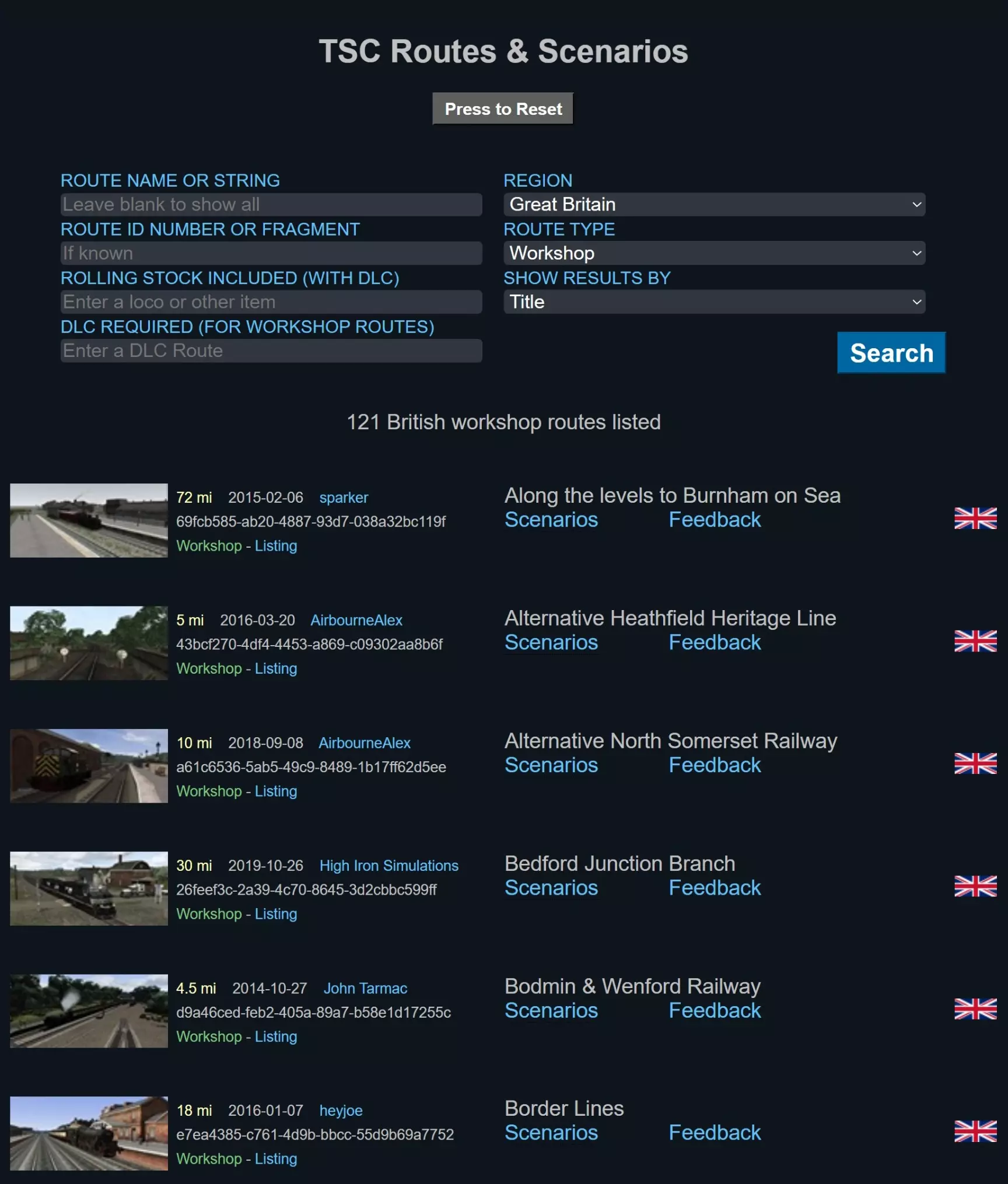Open the High Iron Simulations author link
This screenshot has width=1008, height=1184.
point(389,866)
